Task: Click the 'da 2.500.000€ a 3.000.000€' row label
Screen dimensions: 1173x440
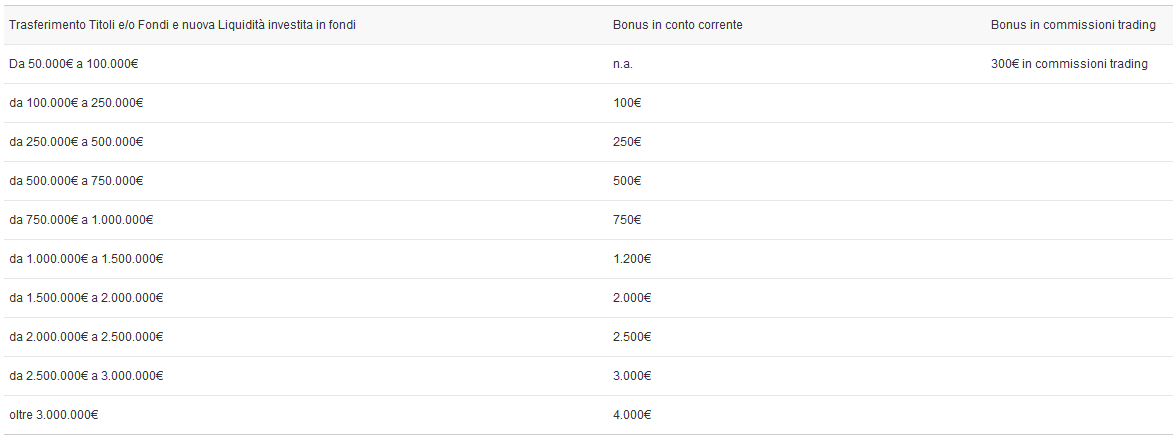Action: [x=86, y=376]
